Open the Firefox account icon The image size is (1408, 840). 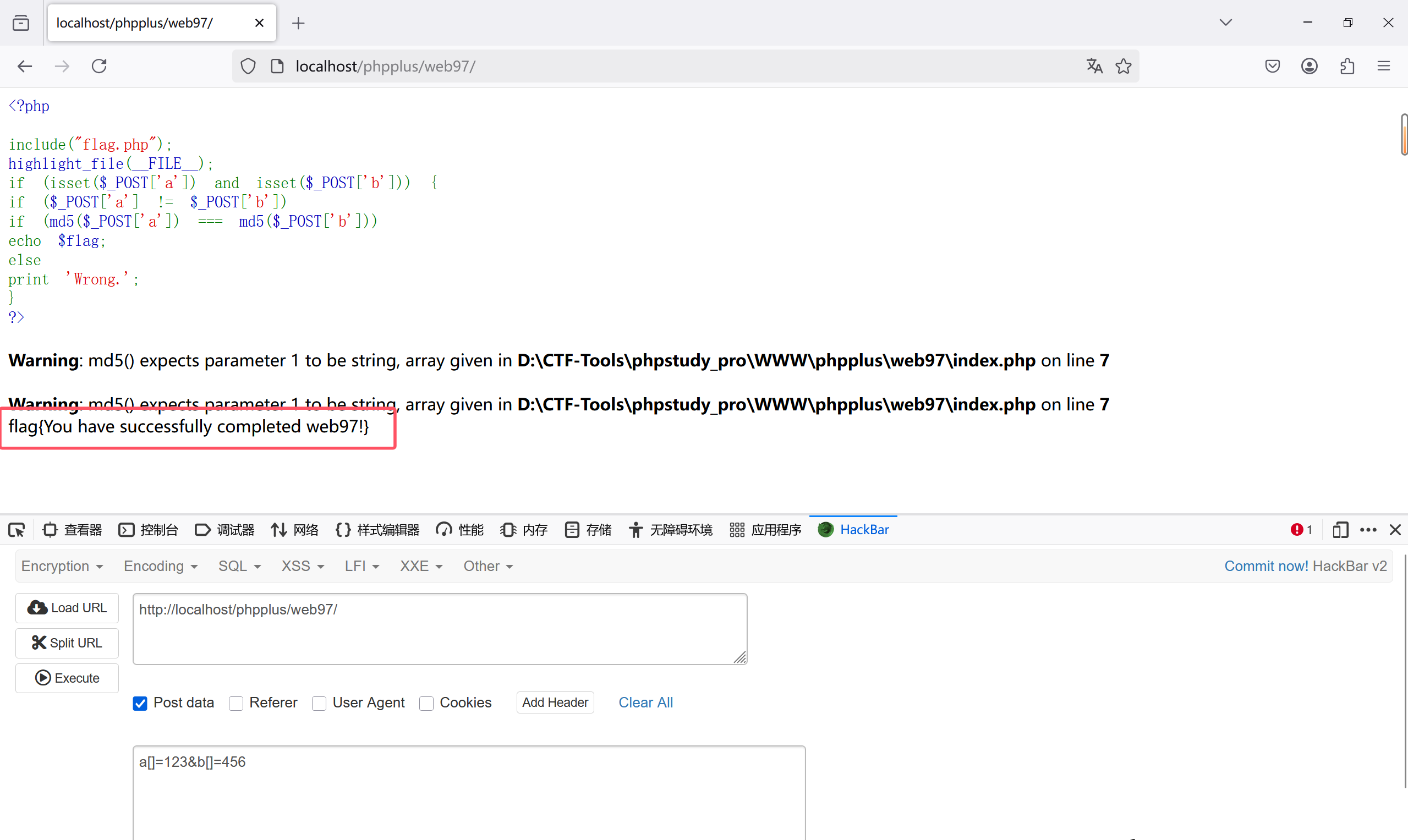(x=1309, y=66)
